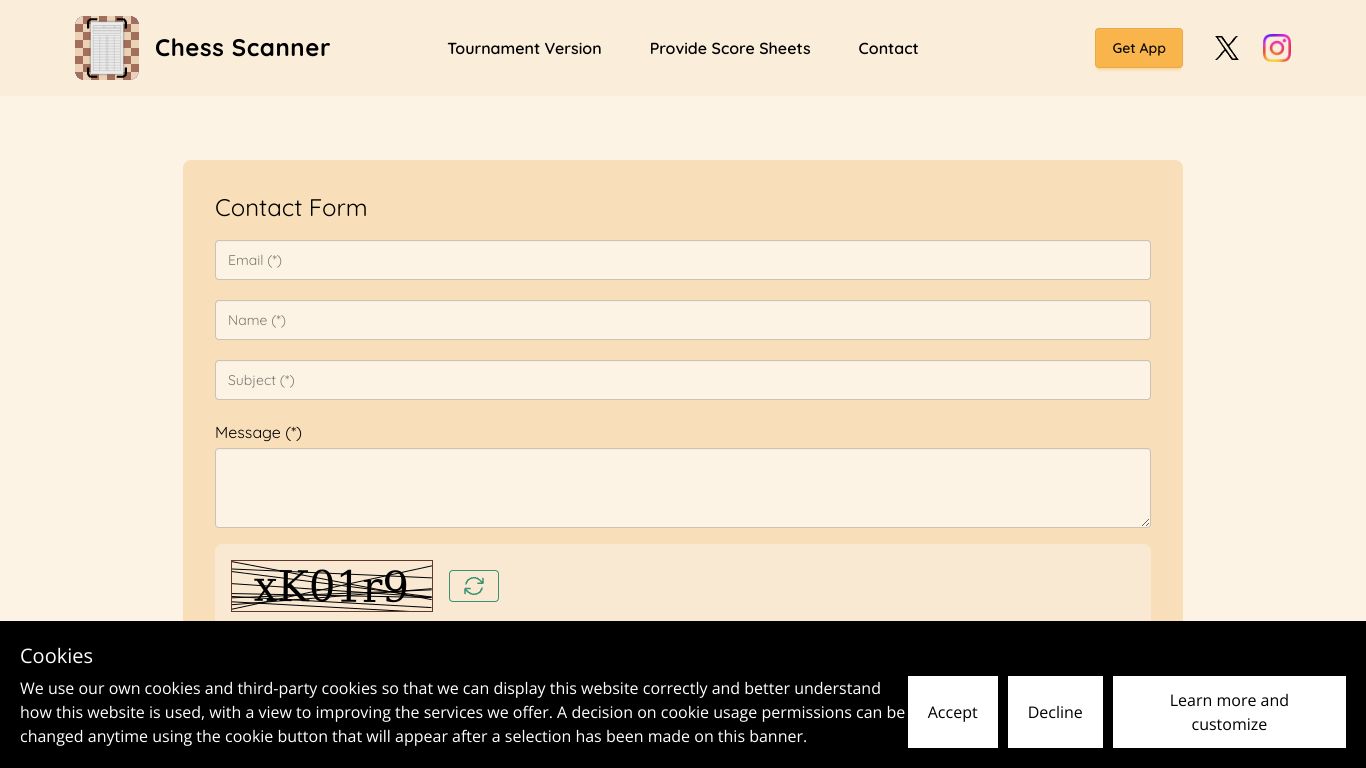Screen dimensions: 1366x768
Task: Focus the Email input field
Action: tap(682, 260)
